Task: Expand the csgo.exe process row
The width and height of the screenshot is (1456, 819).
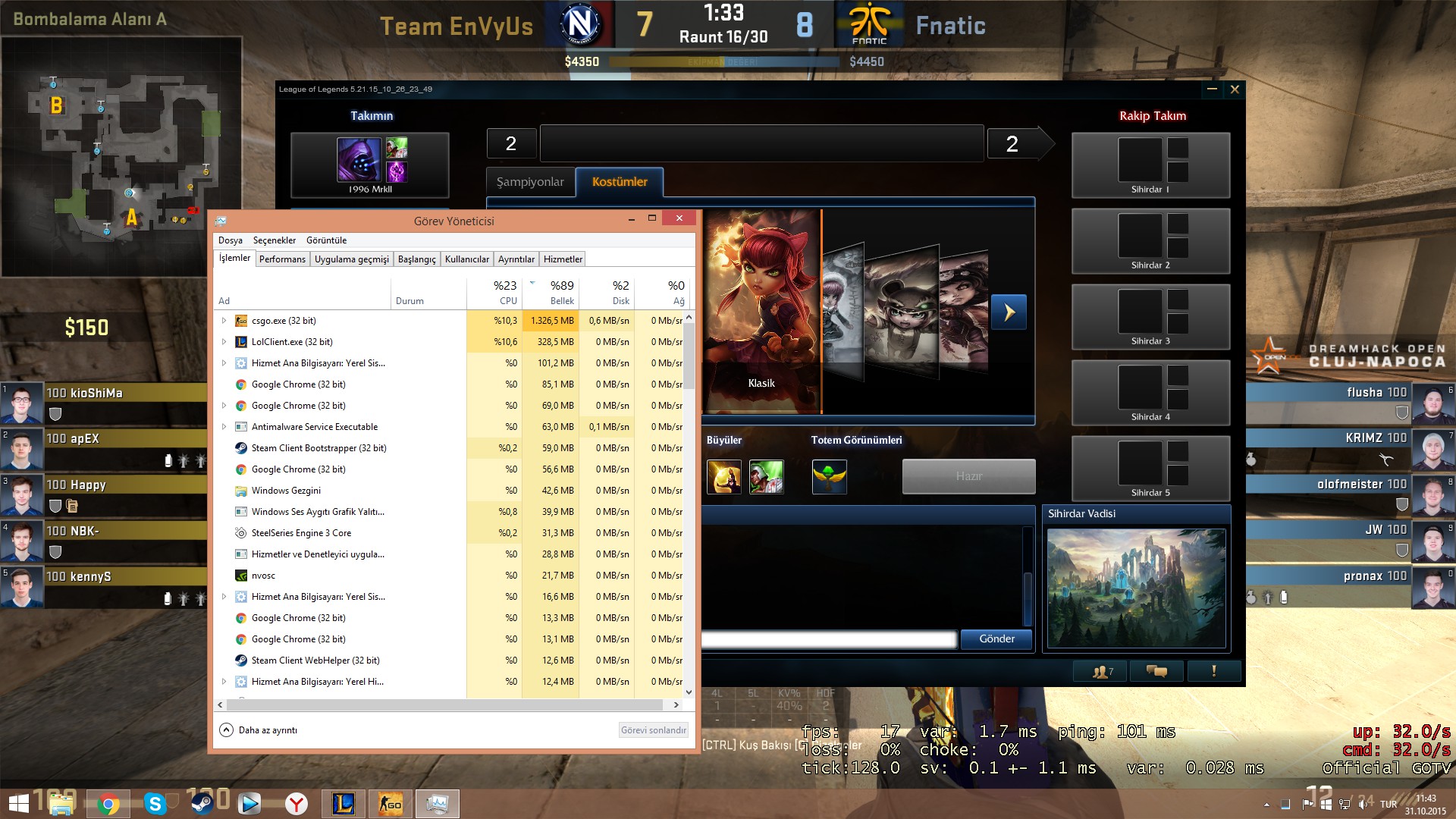Action: pos(222,320)
